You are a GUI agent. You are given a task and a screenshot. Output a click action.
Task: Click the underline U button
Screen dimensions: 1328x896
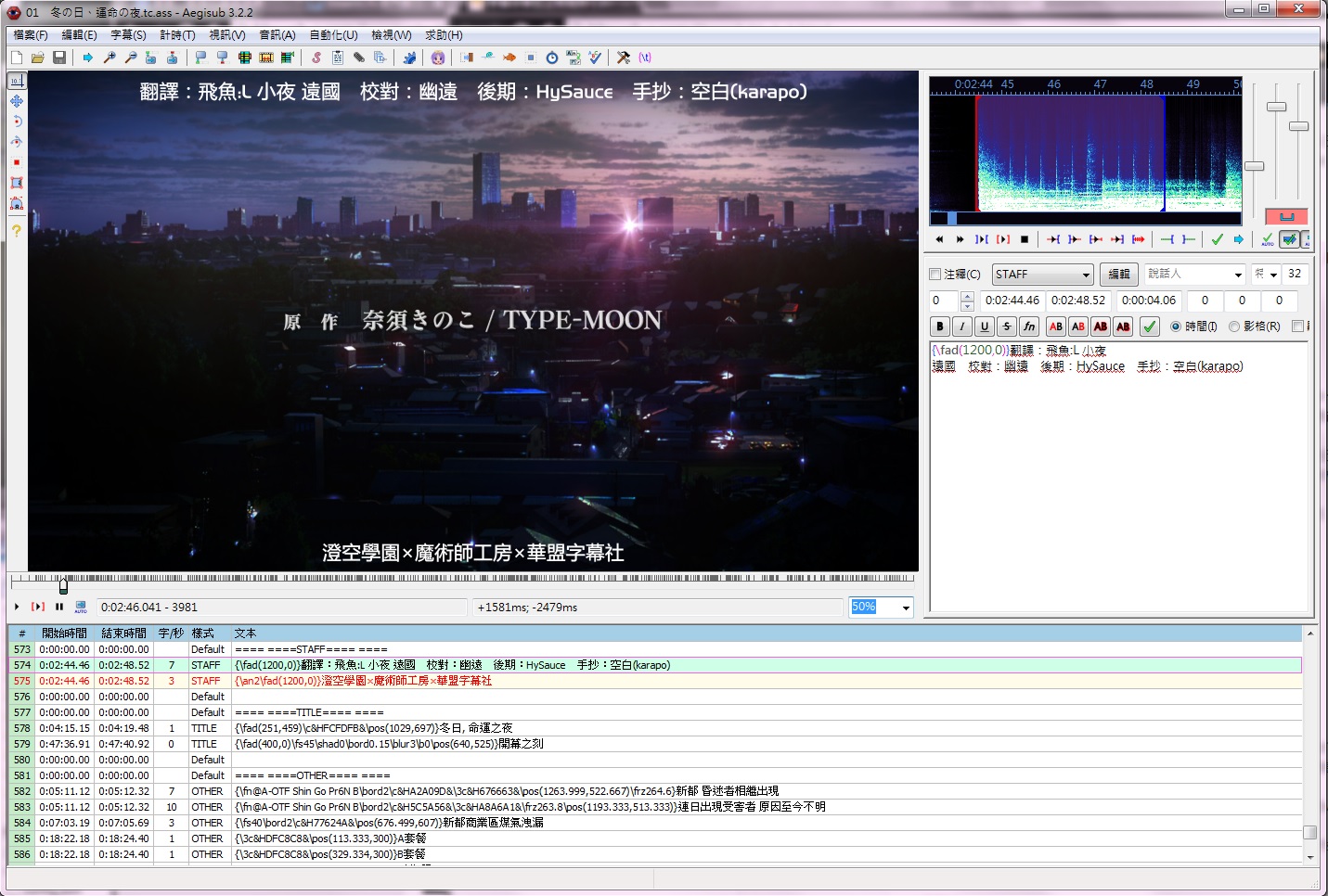pyautogui.click(x=985, y=326)
